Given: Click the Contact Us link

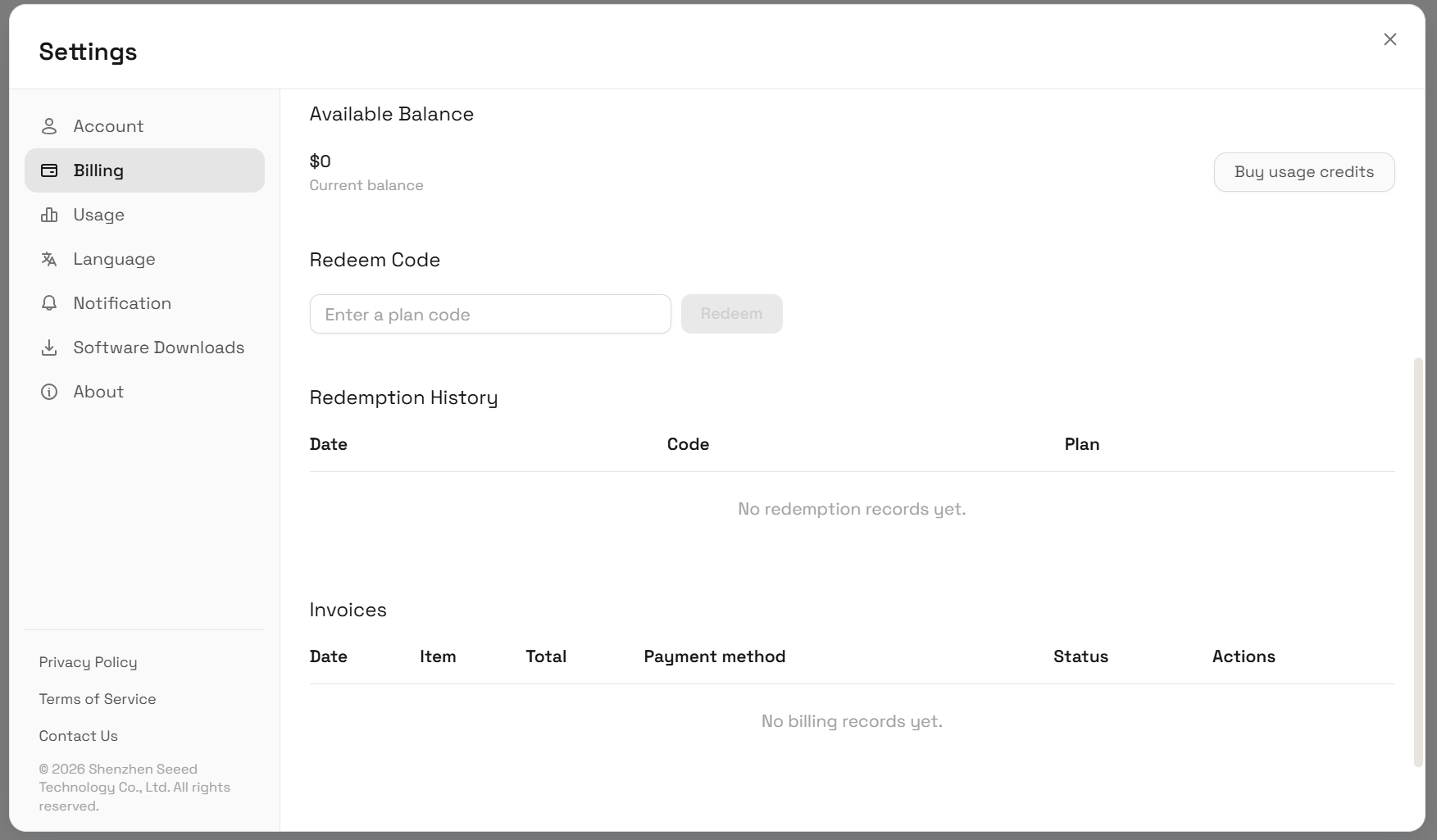Looking at the screenshot, I should pyautogui.click(x=79, y=736).
